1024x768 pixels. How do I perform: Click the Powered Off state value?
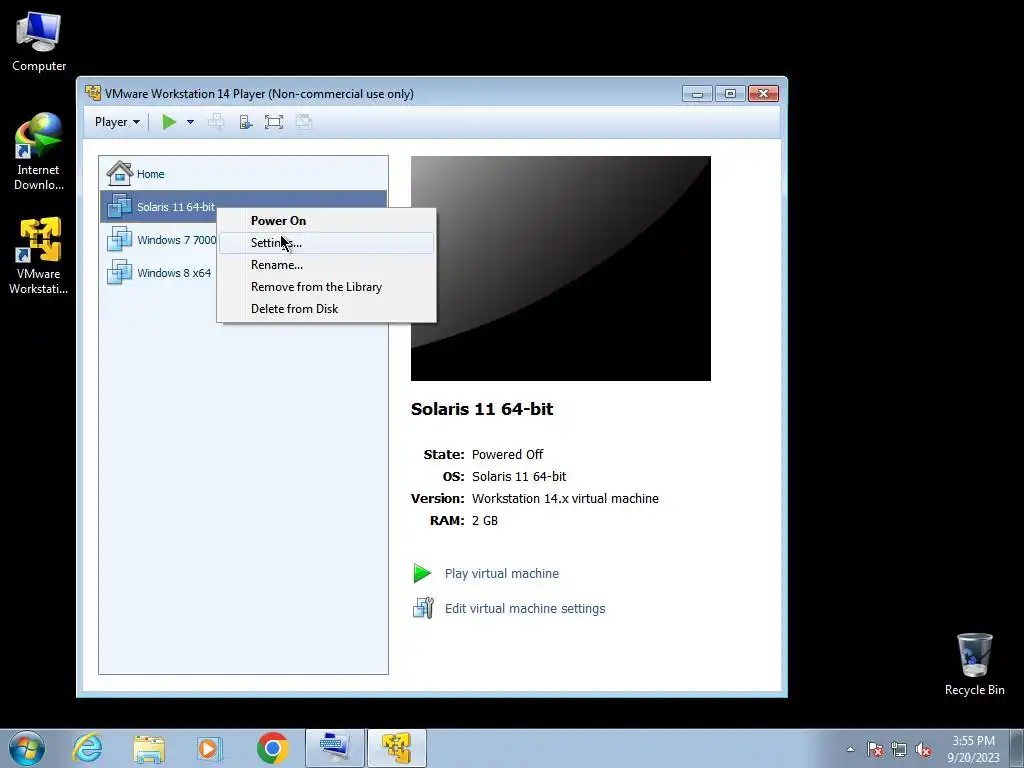click(x=507, y=455)
